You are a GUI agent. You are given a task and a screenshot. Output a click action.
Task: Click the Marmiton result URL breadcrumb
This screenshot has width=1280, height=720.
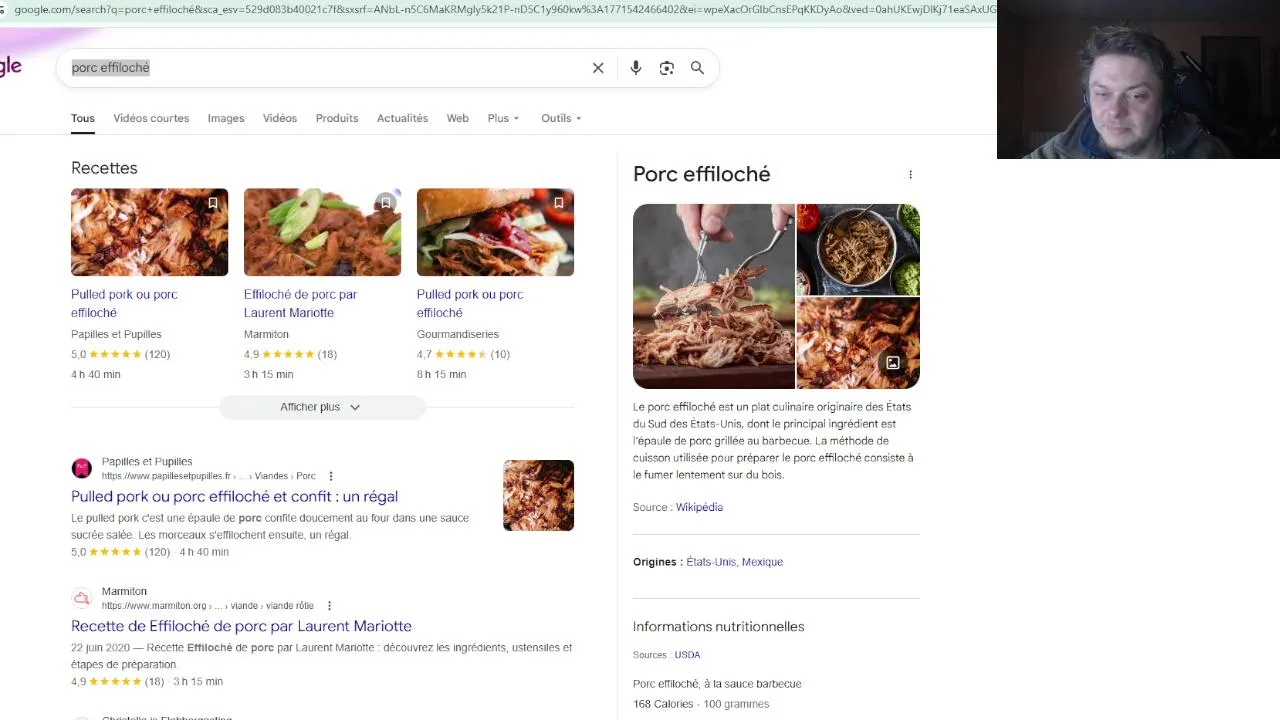point(207,606)
